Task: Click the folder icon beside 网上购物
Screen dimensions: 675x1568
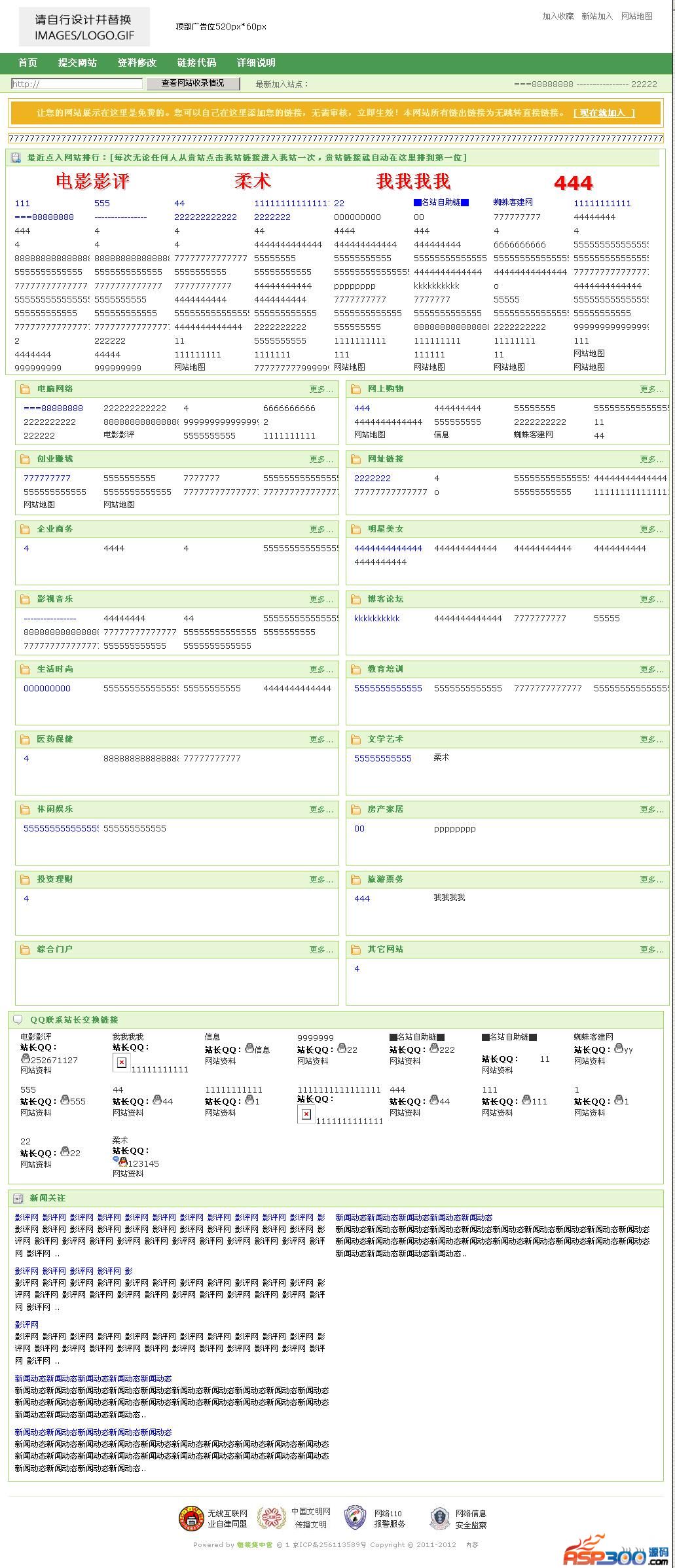Action: (356, 390)
